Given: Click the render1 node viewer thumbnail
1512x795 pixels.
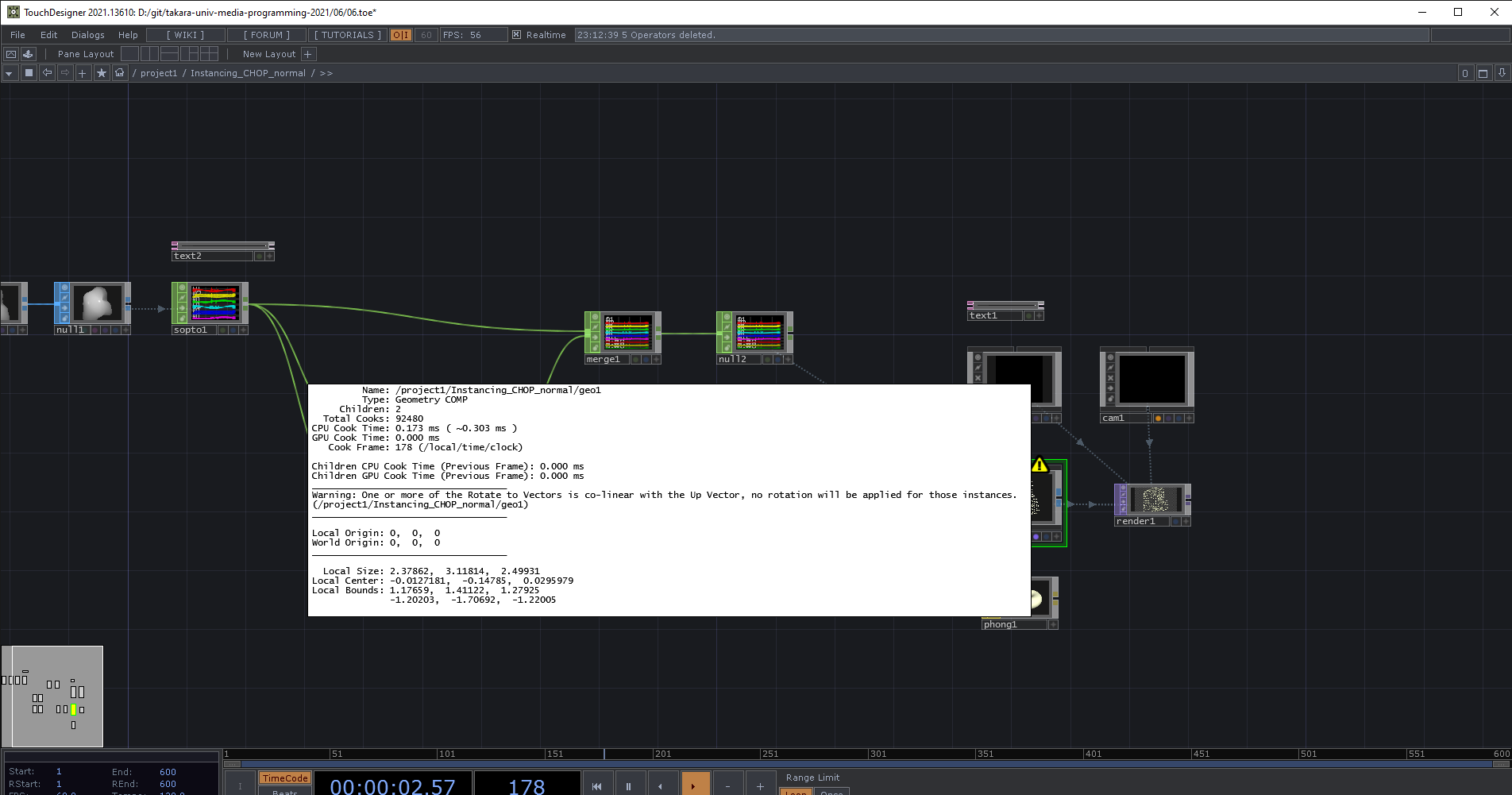Looking at the screenshot, I should 1155,500.
